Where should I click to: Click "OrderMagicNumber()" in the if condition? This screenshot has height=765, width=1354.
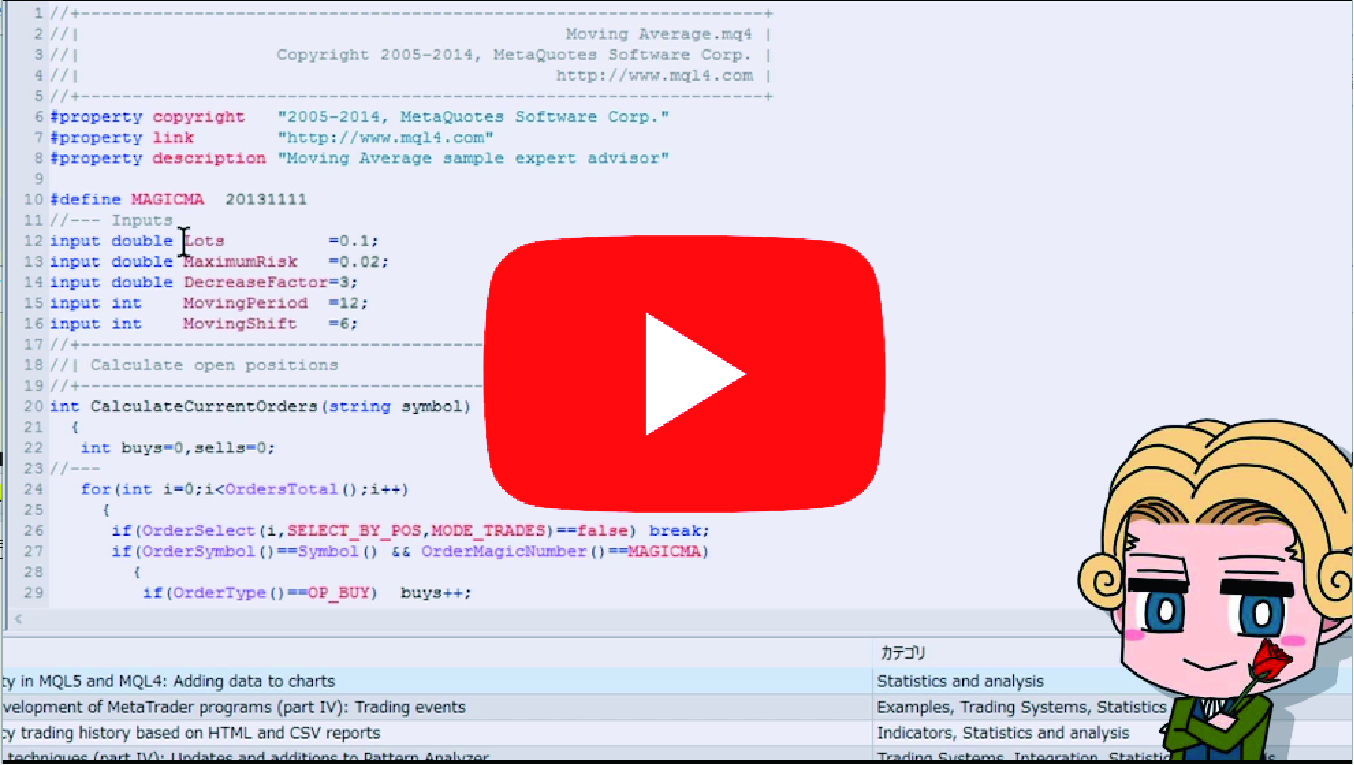514,551
